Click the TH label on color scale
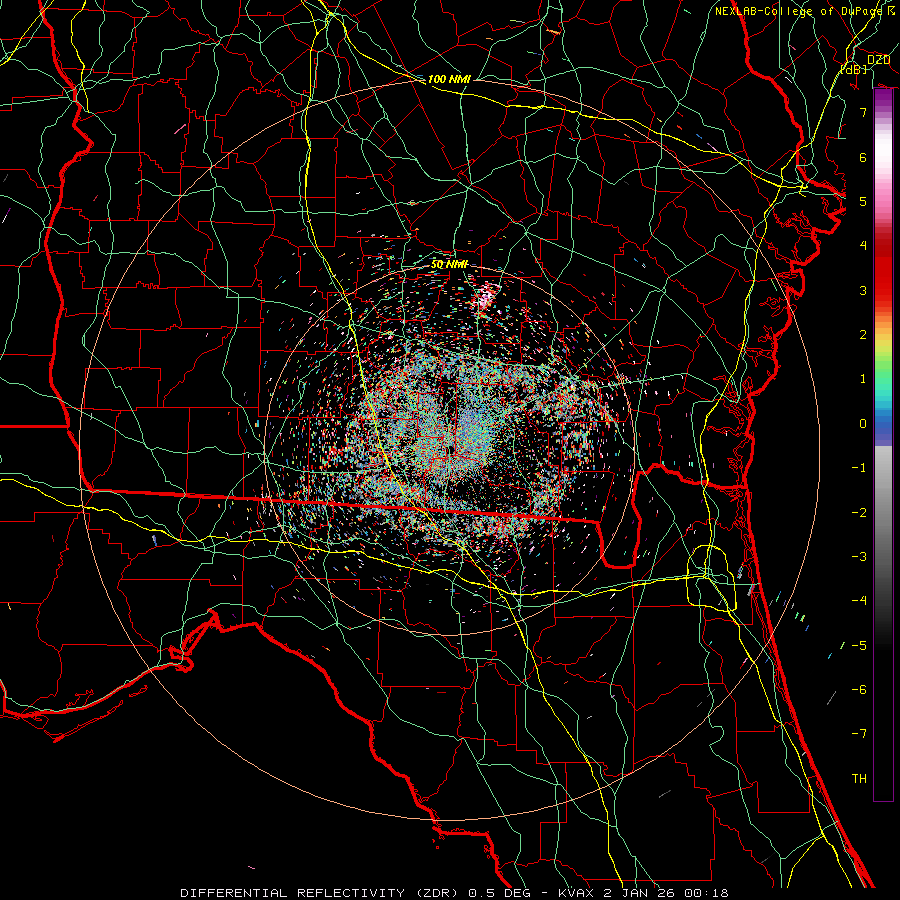The width and height of the screenshot is (900, 900). [x=859, y=779]
